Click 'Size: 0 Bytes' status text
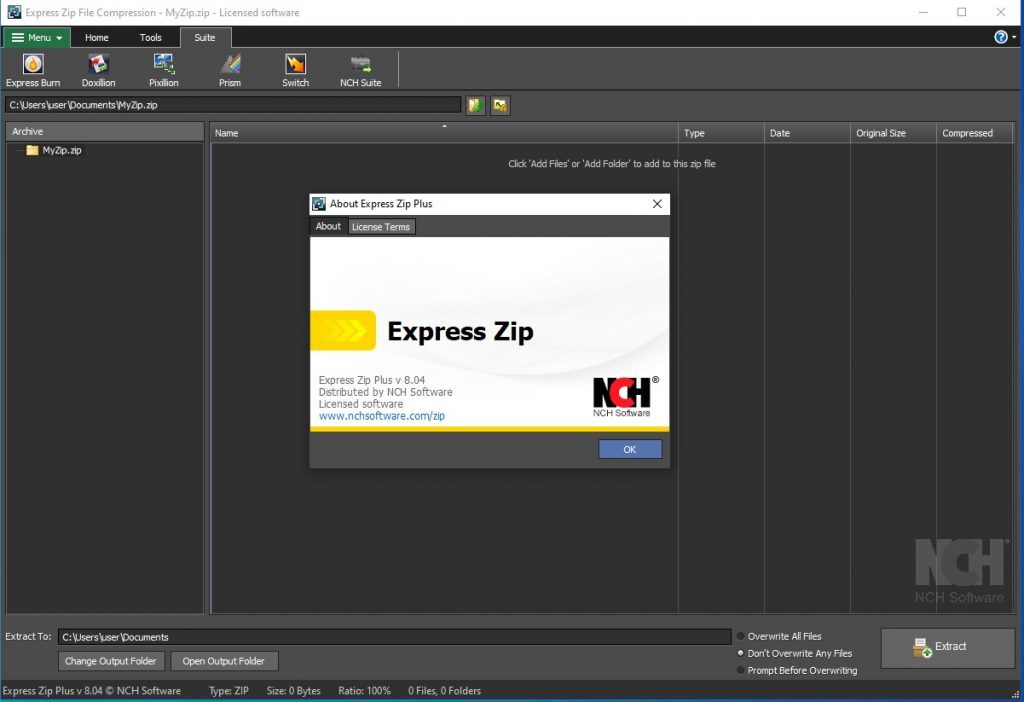 click(x=293, y=690)
